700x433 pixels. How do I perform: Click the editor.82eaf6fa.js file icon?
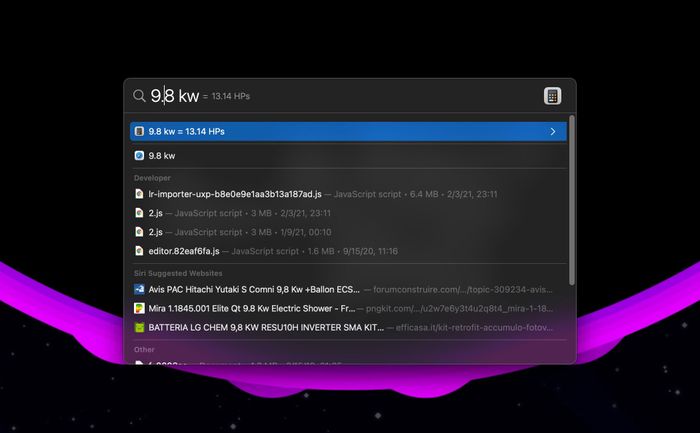tap(139, 251)
